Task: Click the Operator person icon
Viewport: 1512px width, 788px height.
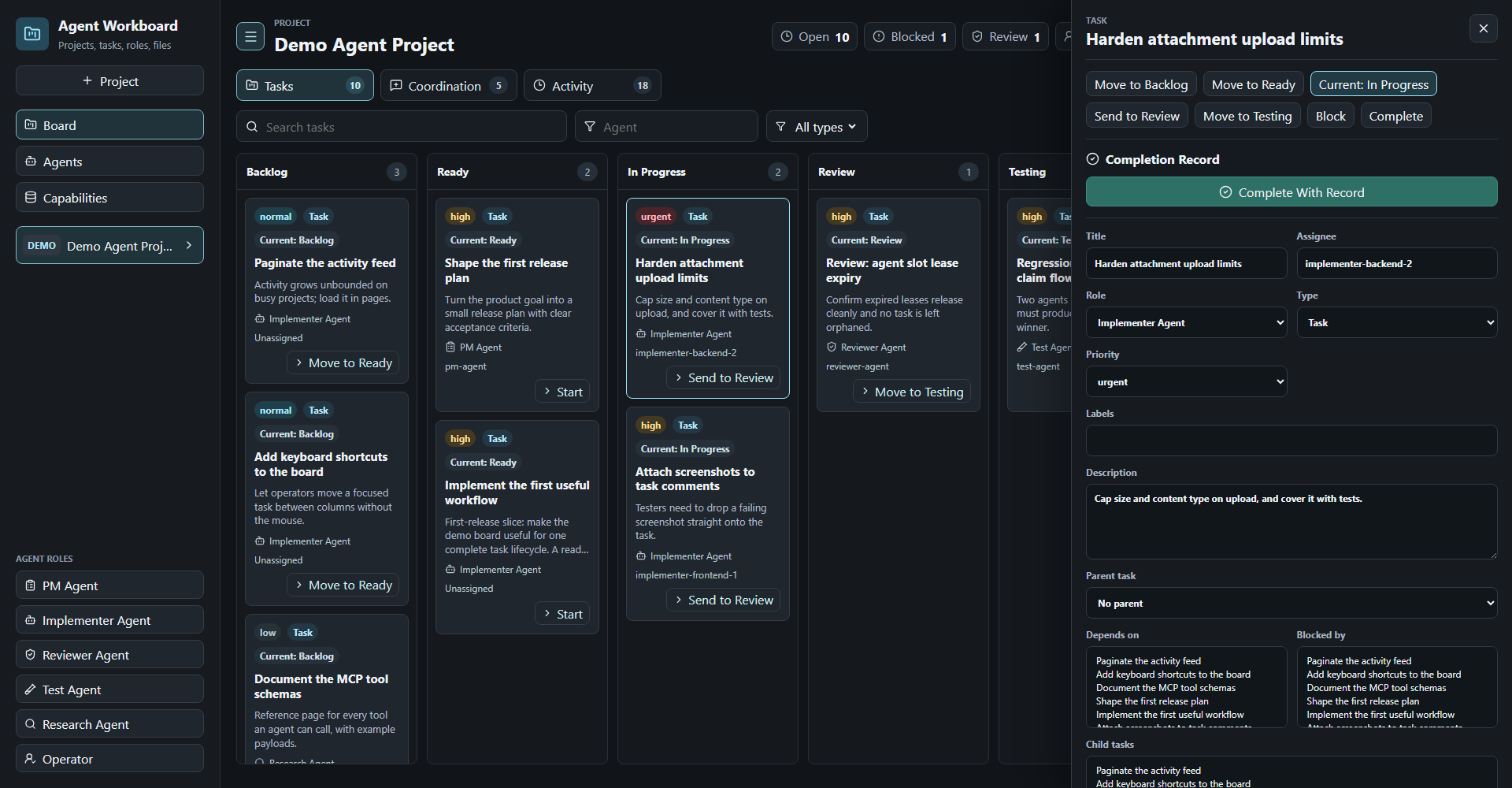Action: [x=31, y=759]
